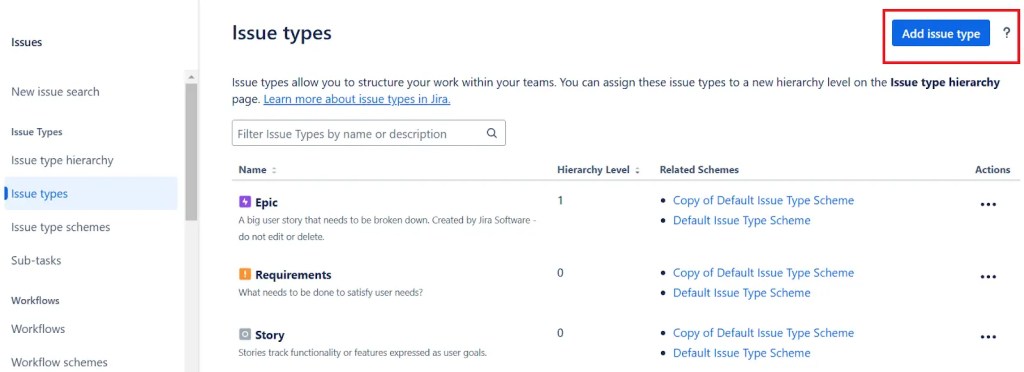This screenshot has width=1024, height=372.
Task: Open actions menu for Epic row
Action: [988, 204]
